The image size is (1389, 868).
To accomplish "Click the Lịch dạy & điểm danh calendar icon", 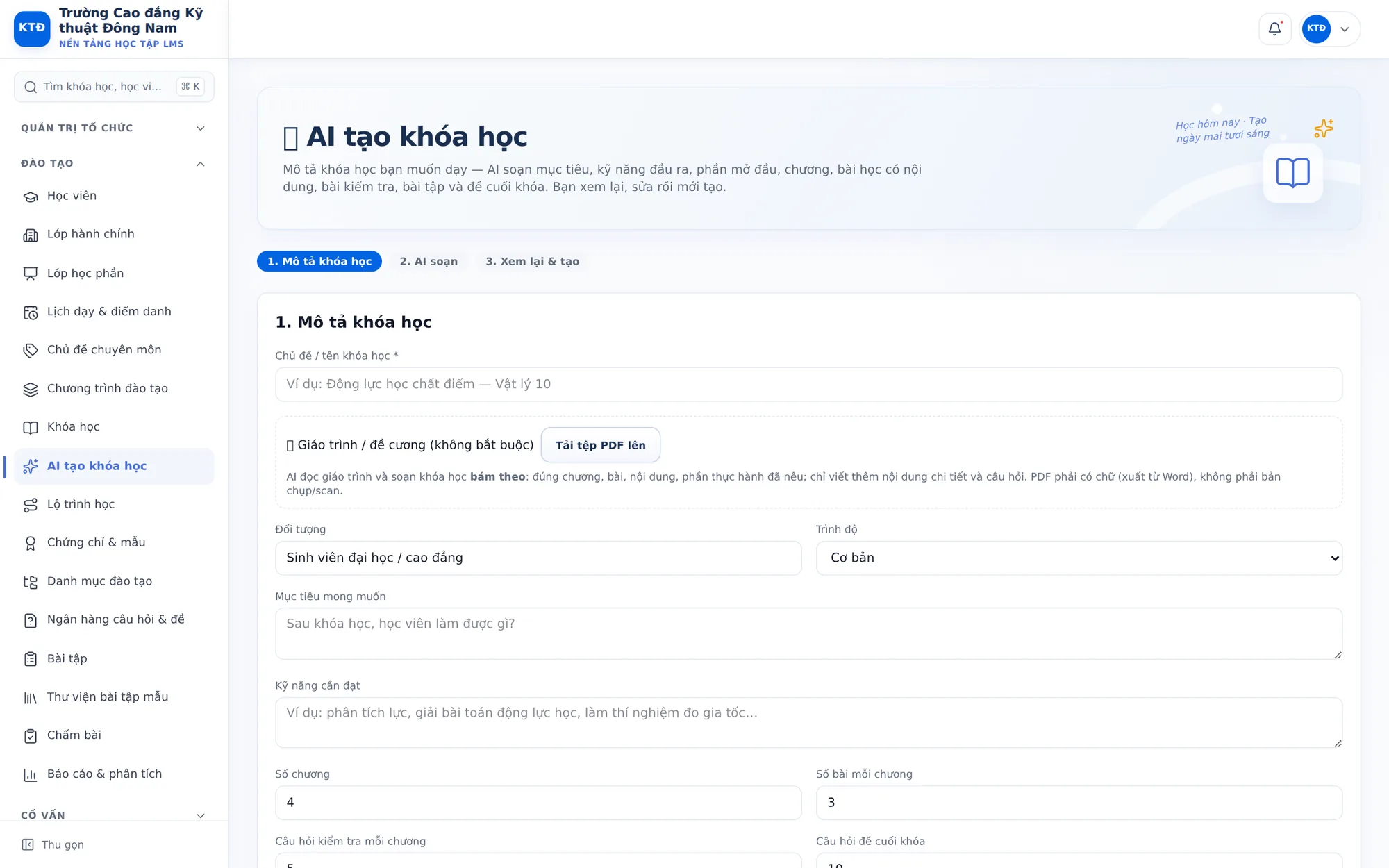I will point(31,312).
